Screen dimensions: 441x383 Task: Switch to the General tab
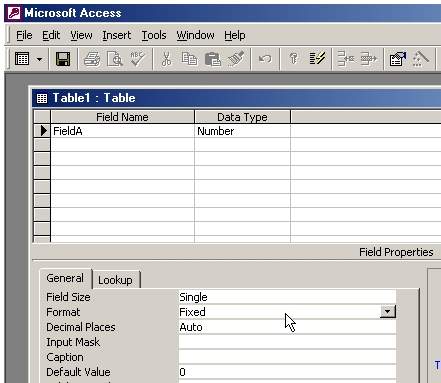click(x=65, y=278)
